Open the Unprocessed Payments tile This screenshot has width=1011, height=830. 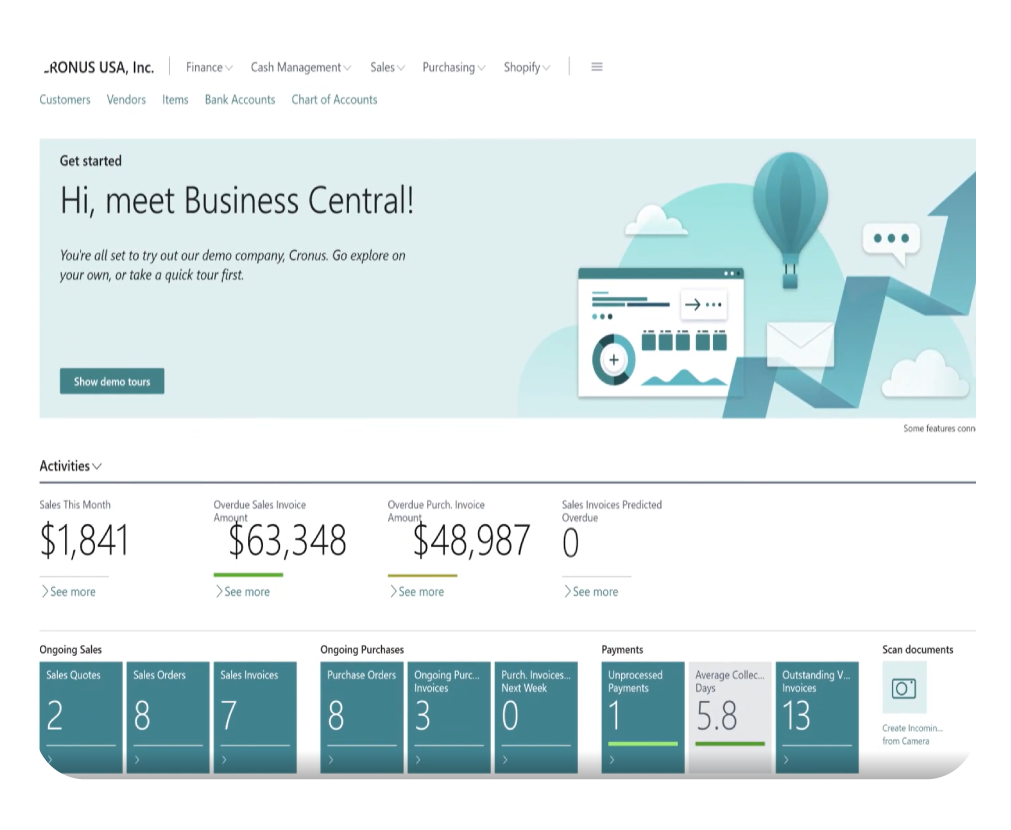coord(643,717)
